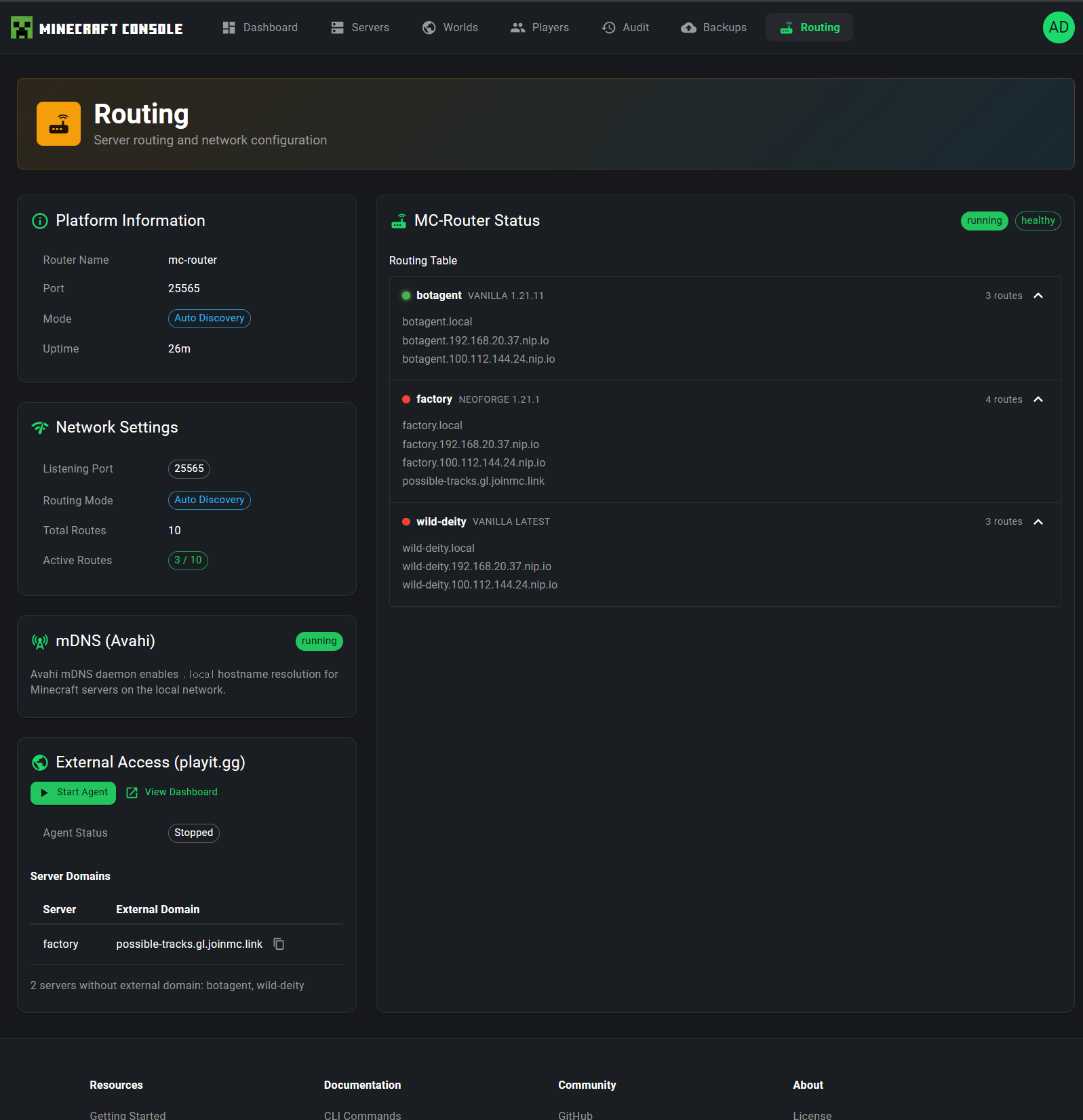Select the wild-deity.192.168.20.37.nip.io route
This screenshot has width=1083, height=1120.
(477, 567)
